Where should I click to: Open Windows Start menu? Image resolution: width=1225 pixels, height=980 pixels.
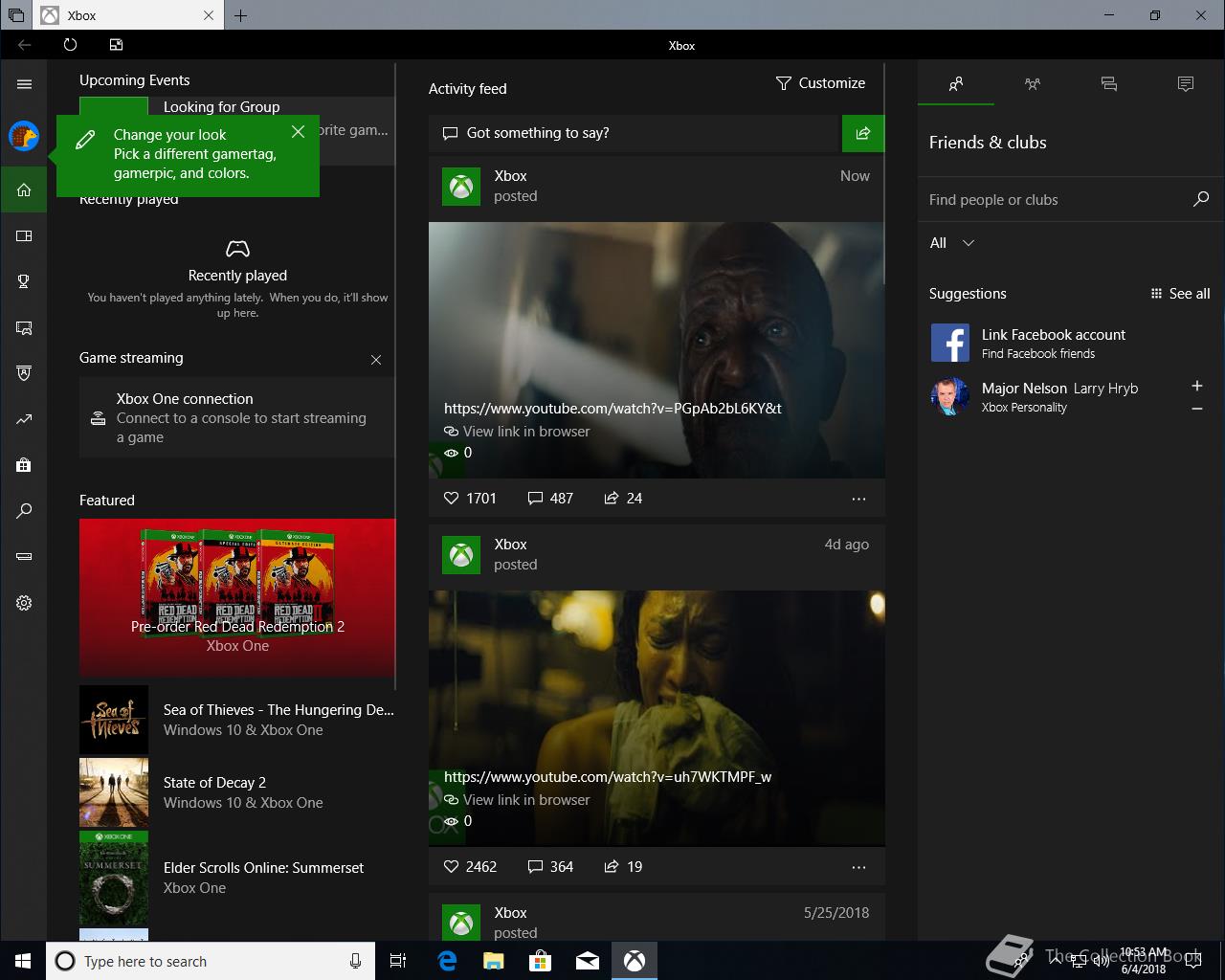point(23,961)
